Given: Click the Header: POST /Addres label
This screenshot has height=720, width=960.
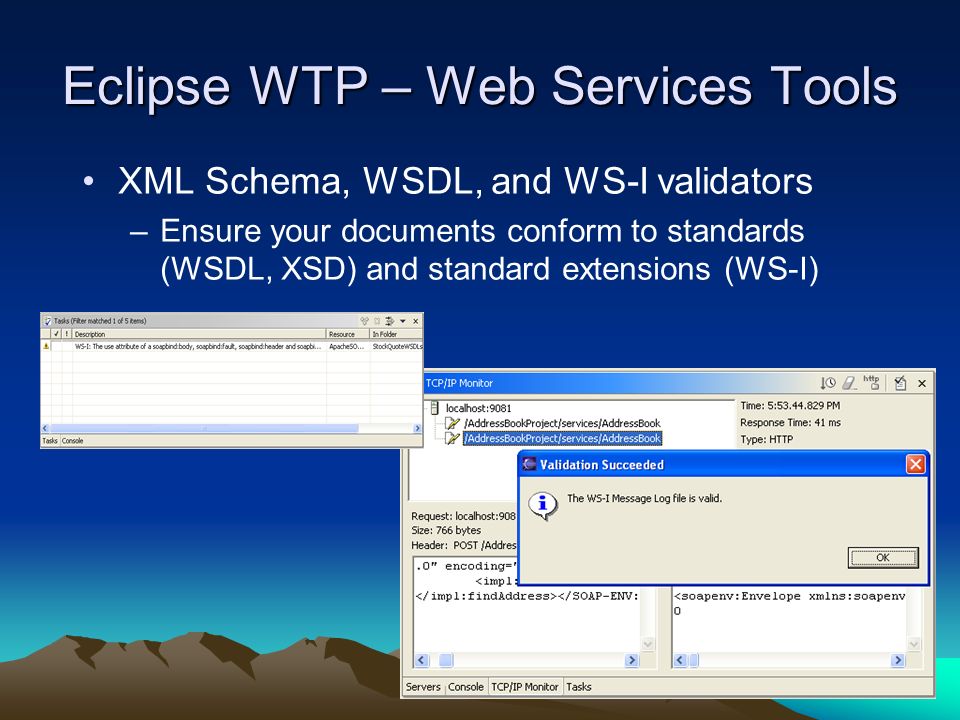Looking at the screenshot, I should [463, 545].
